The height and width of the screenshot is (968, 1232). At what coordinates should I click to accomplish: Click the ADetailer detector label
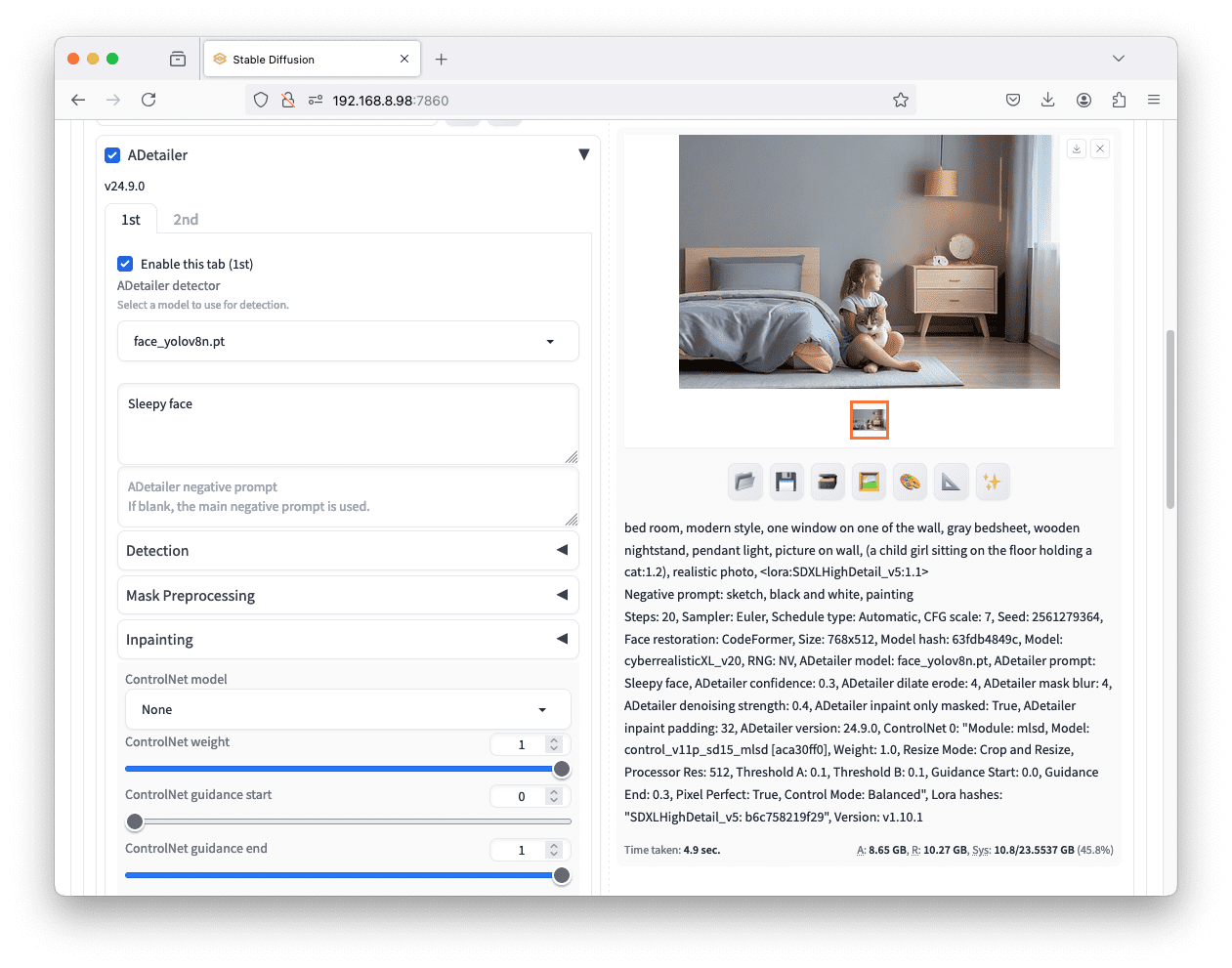pos(169,285)
